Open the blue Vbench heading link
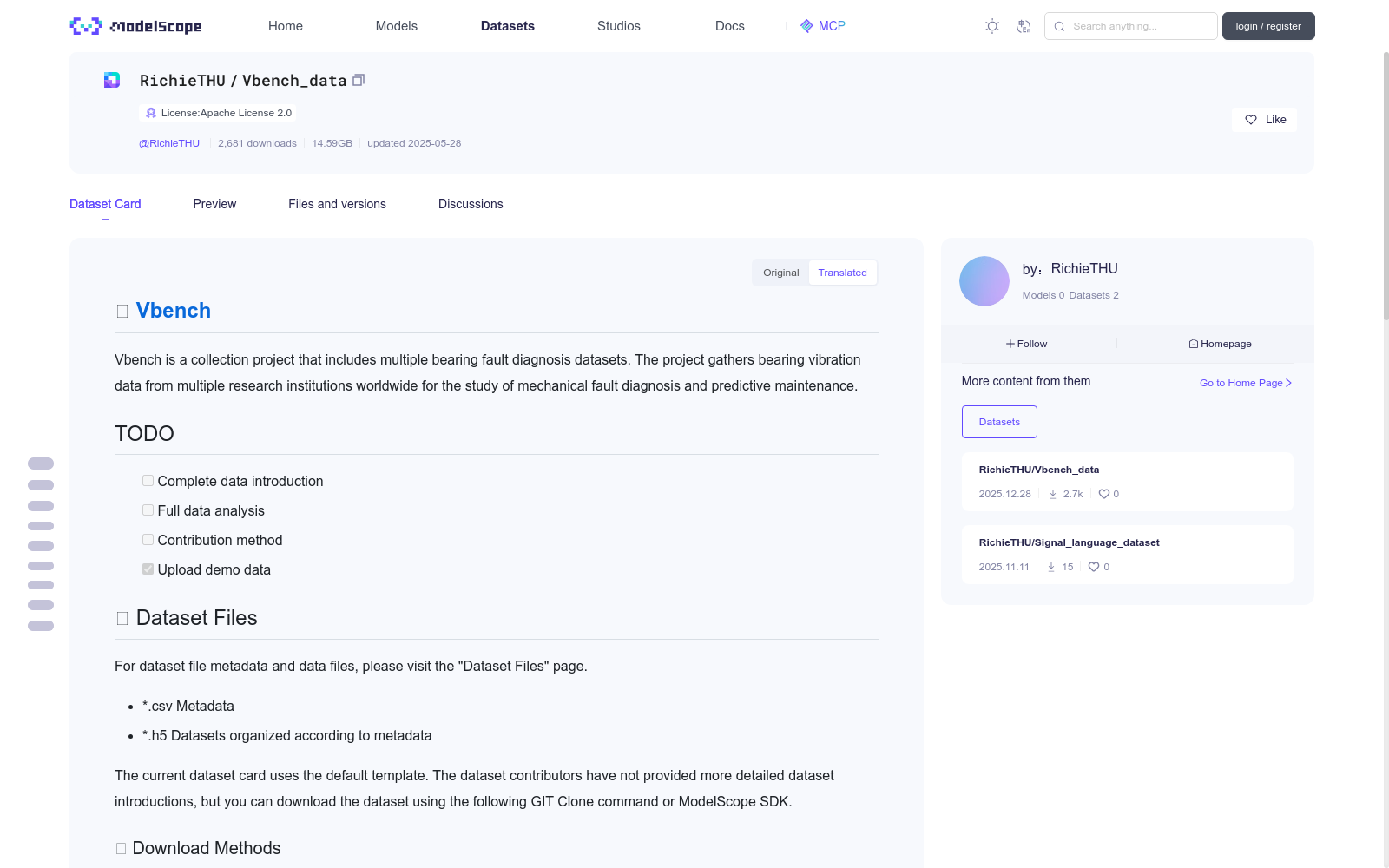This screenshot has height=868, width=1389. [174, 311]
